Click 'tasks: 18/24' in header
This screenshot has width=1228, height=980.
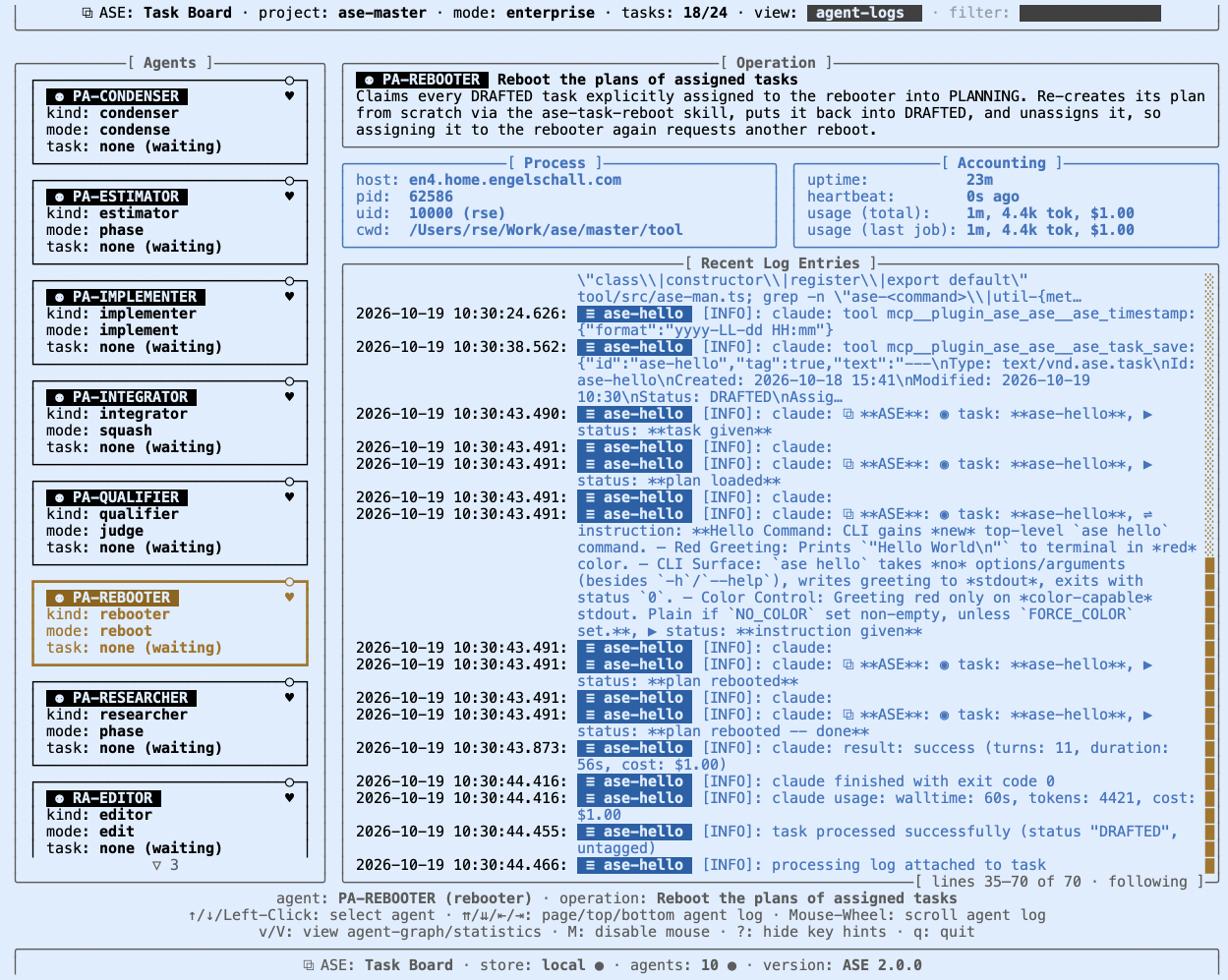click(678, 13)
